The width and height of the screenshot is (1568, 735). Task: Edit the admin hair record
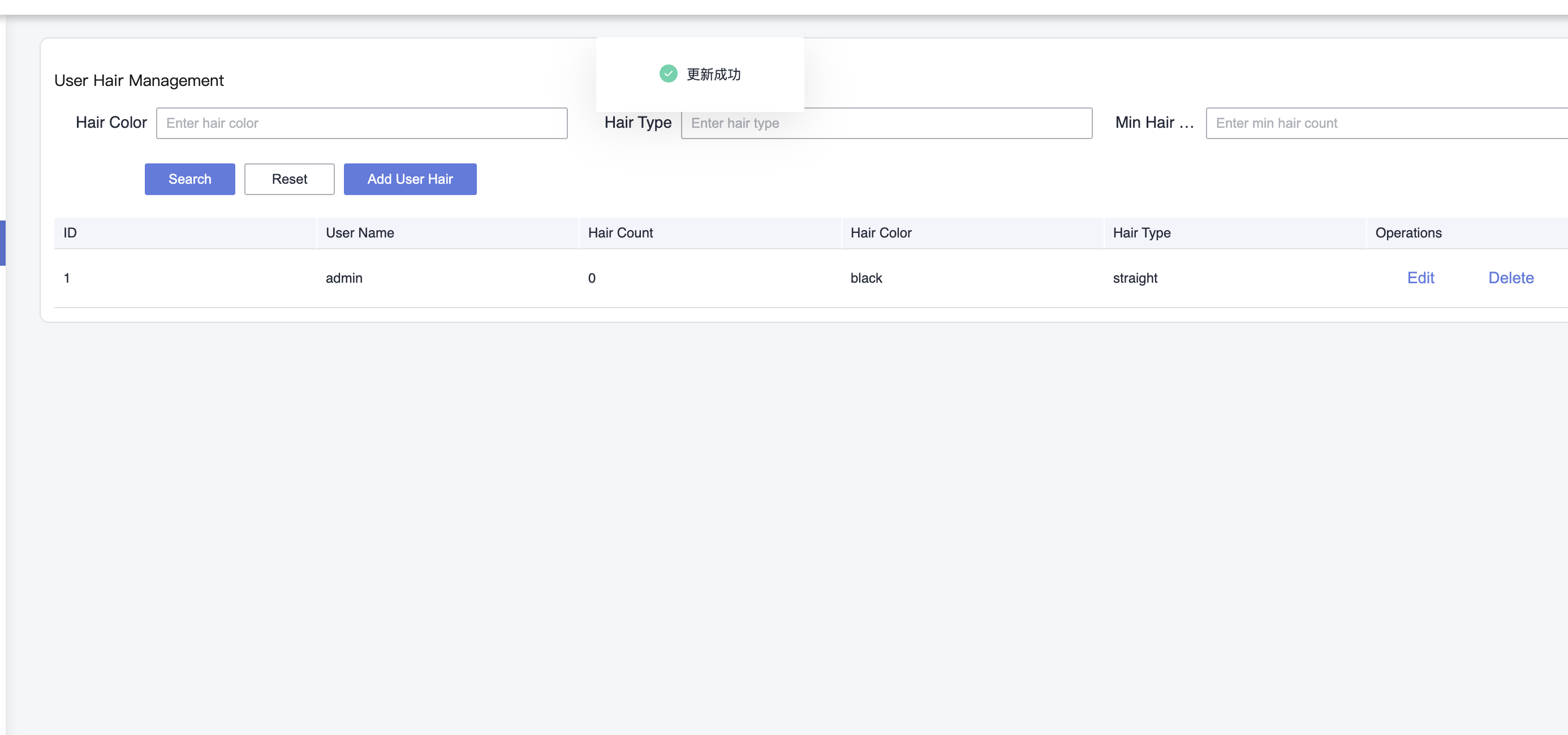tap(1420, 278)
